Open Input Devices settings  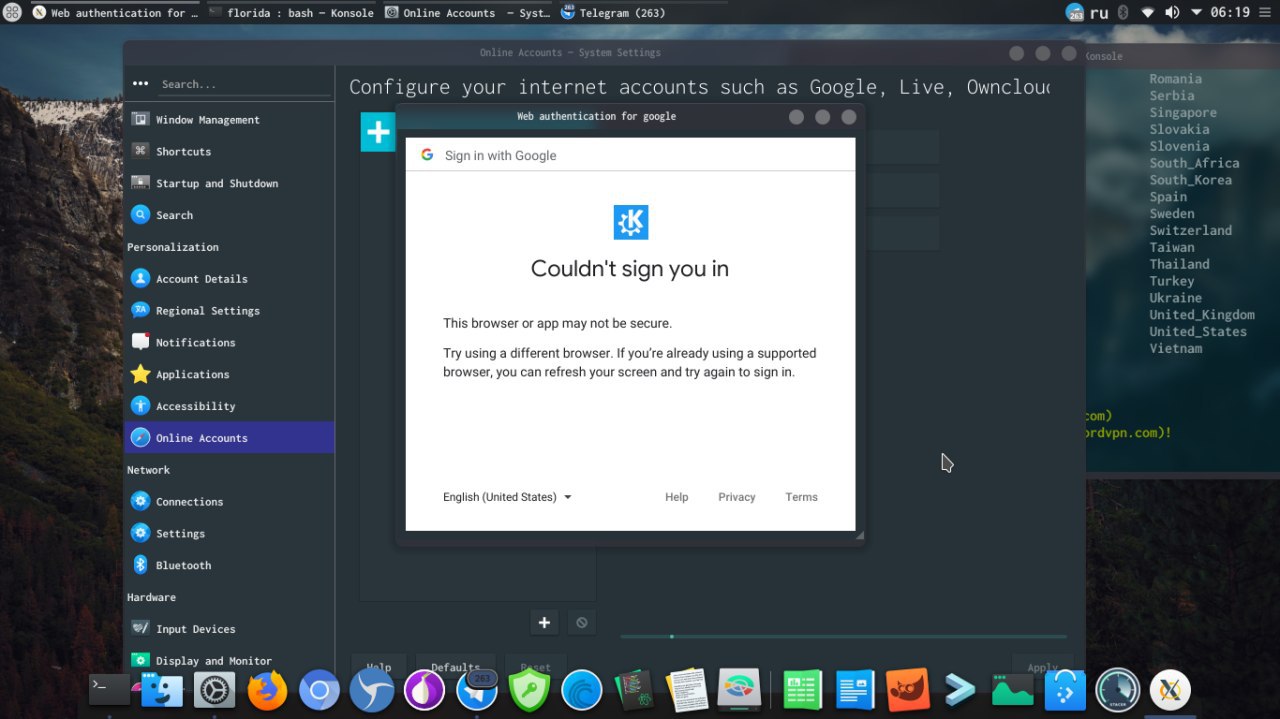(x=229, y=629)
